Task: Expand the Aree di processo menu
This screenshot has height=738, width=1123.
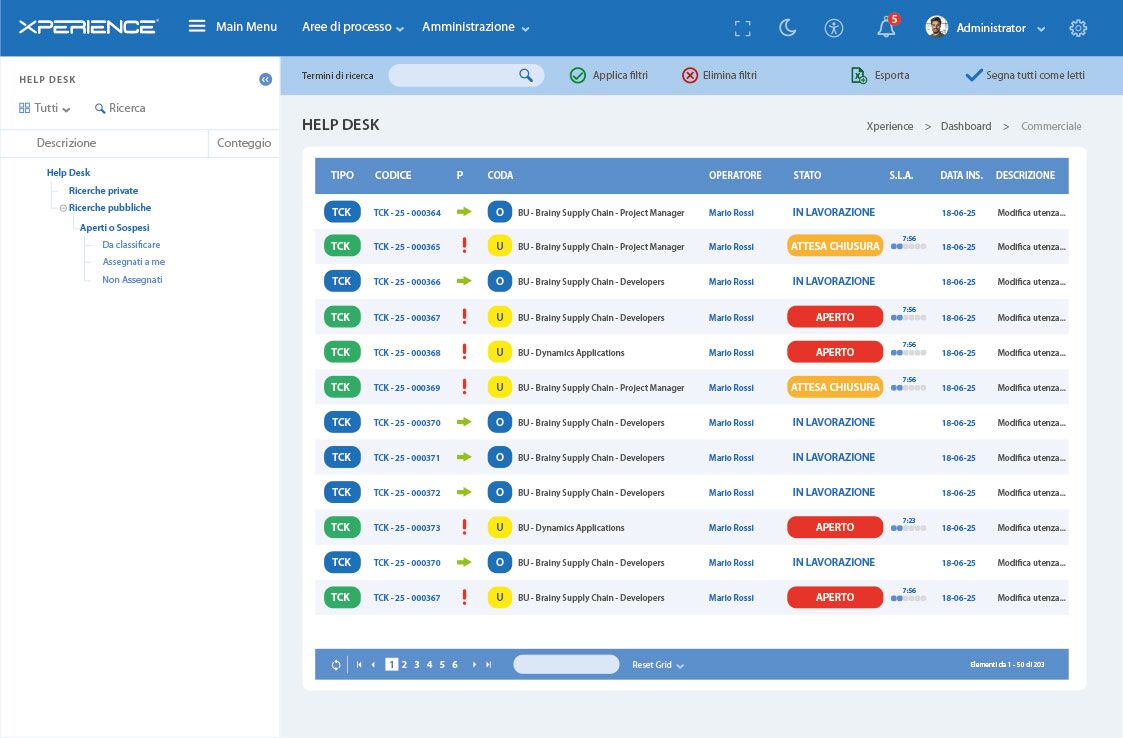Action: click(353, 27)
